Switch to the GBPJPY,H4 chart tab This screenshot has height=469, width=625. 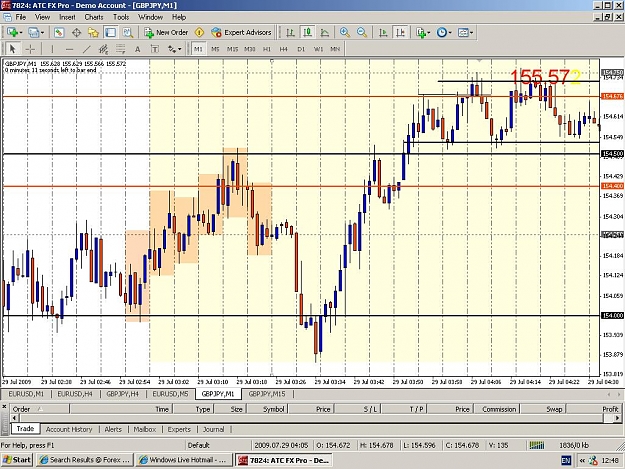point(122,394)
